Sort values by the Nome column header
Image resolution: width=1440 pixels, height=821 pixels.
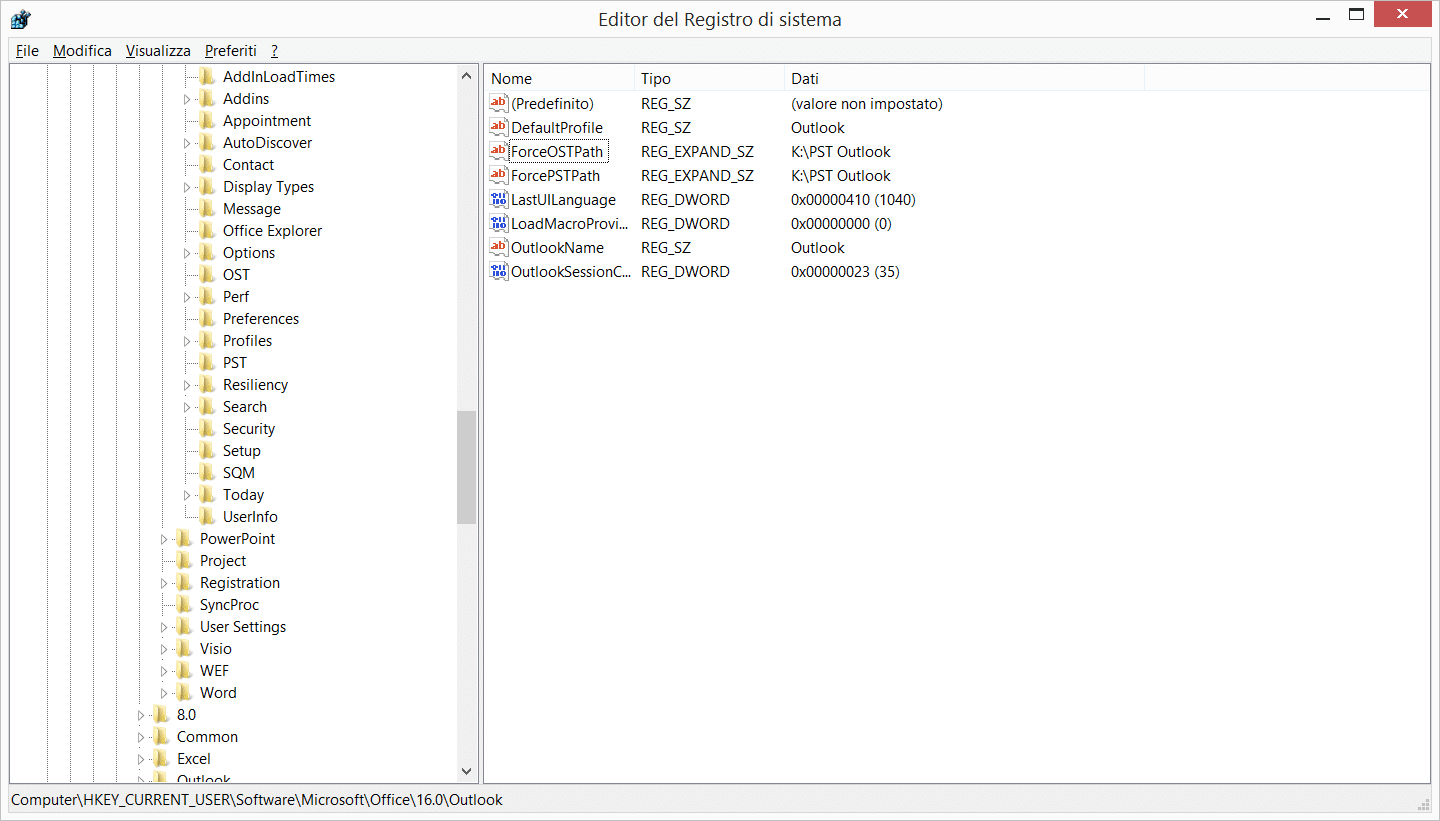coord(559,78)
